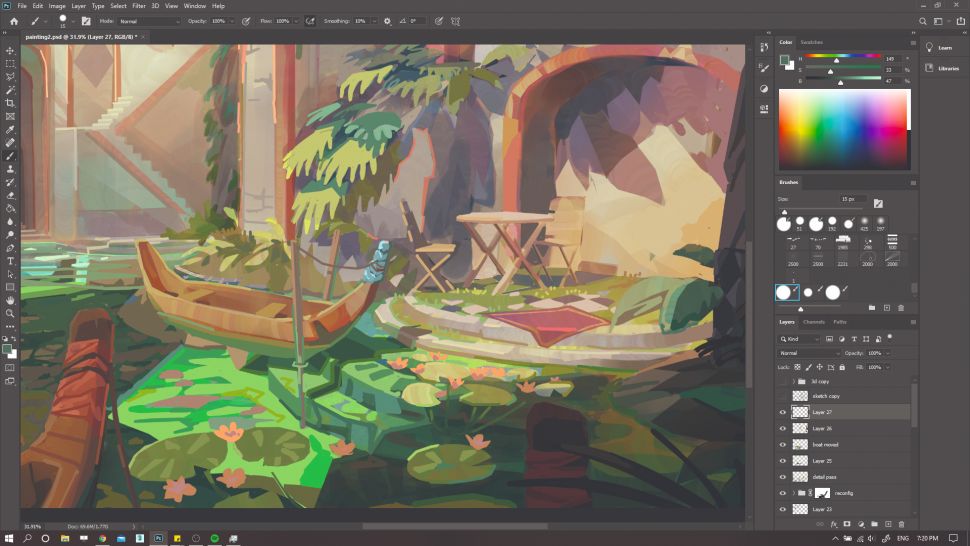
Task: Open the Learn panel button
Action: [x=944, y=47]
